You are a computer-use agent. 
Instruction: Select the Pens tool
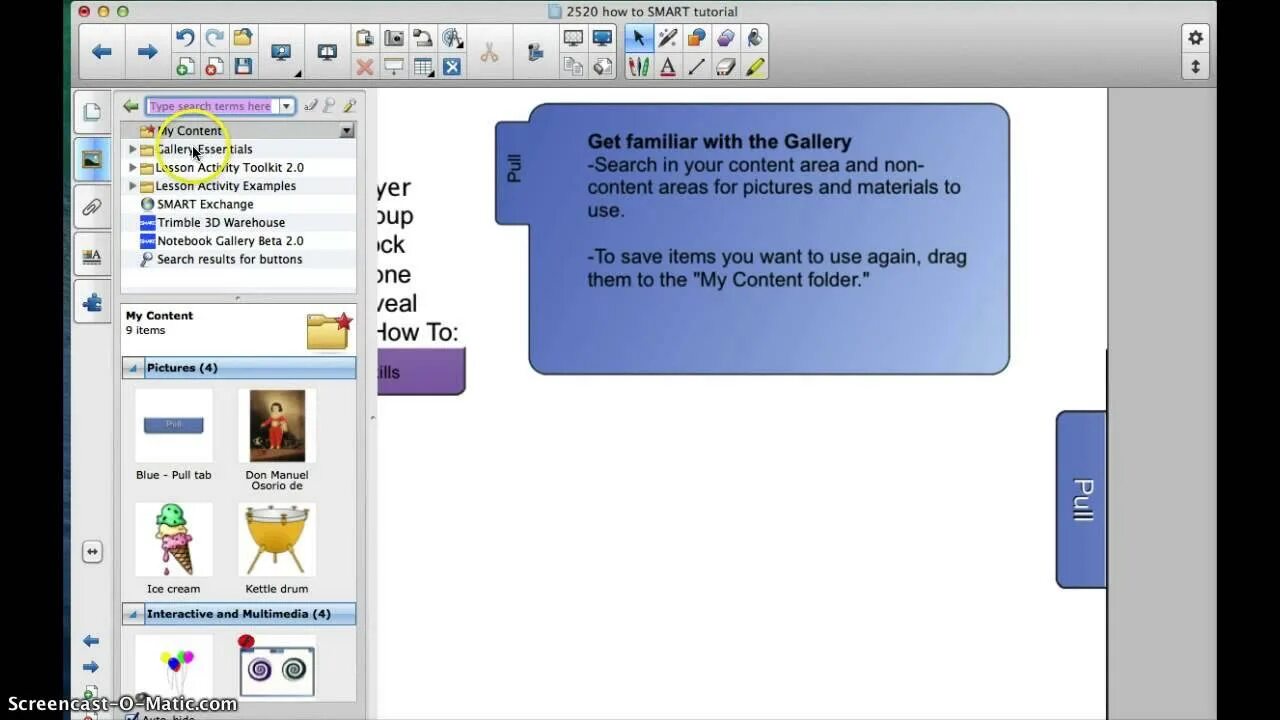tap(638, 67)
